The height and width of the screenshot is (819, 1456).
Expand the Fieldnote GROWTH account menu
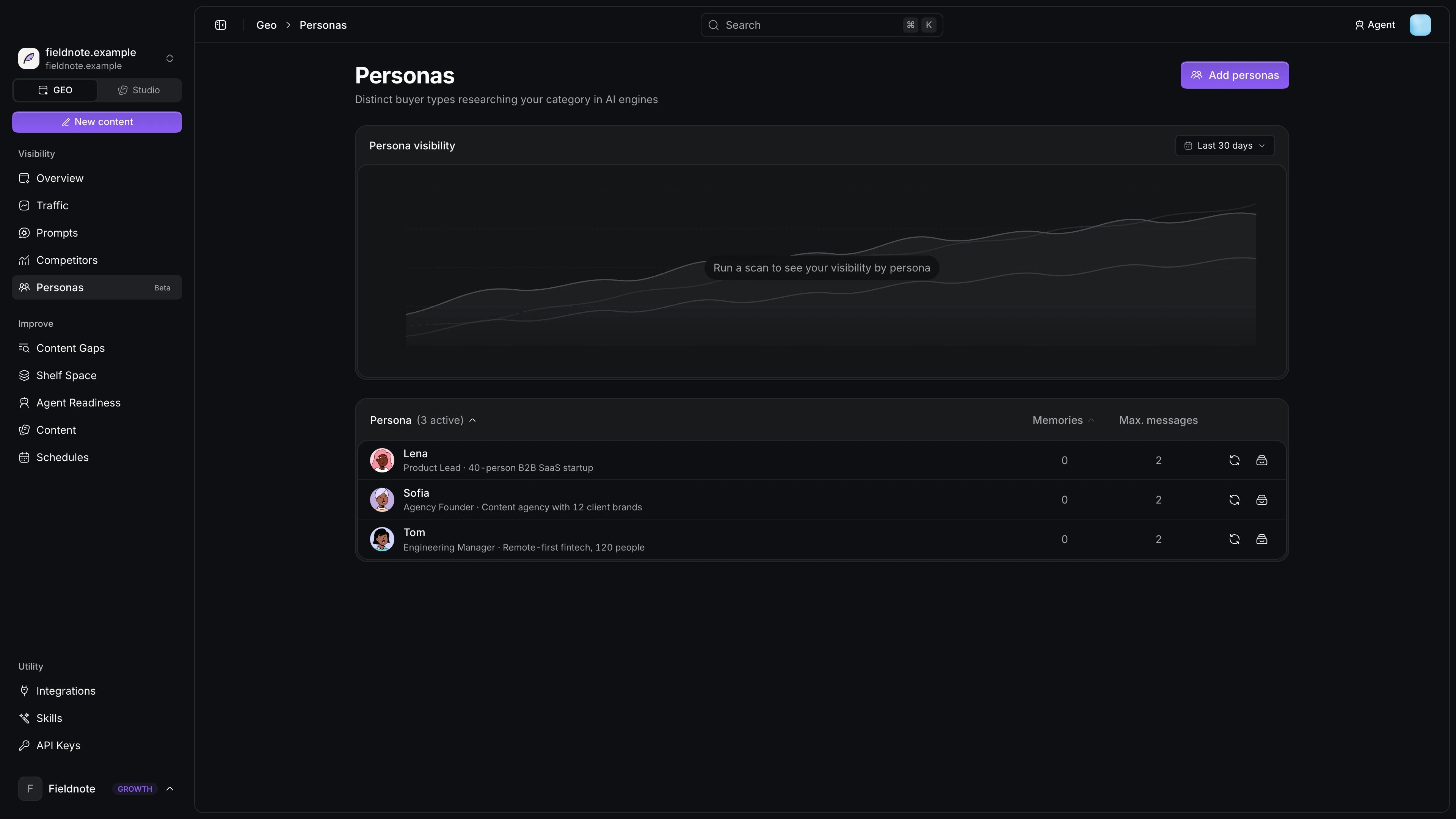pyautogui.click(x=97, y=789)
